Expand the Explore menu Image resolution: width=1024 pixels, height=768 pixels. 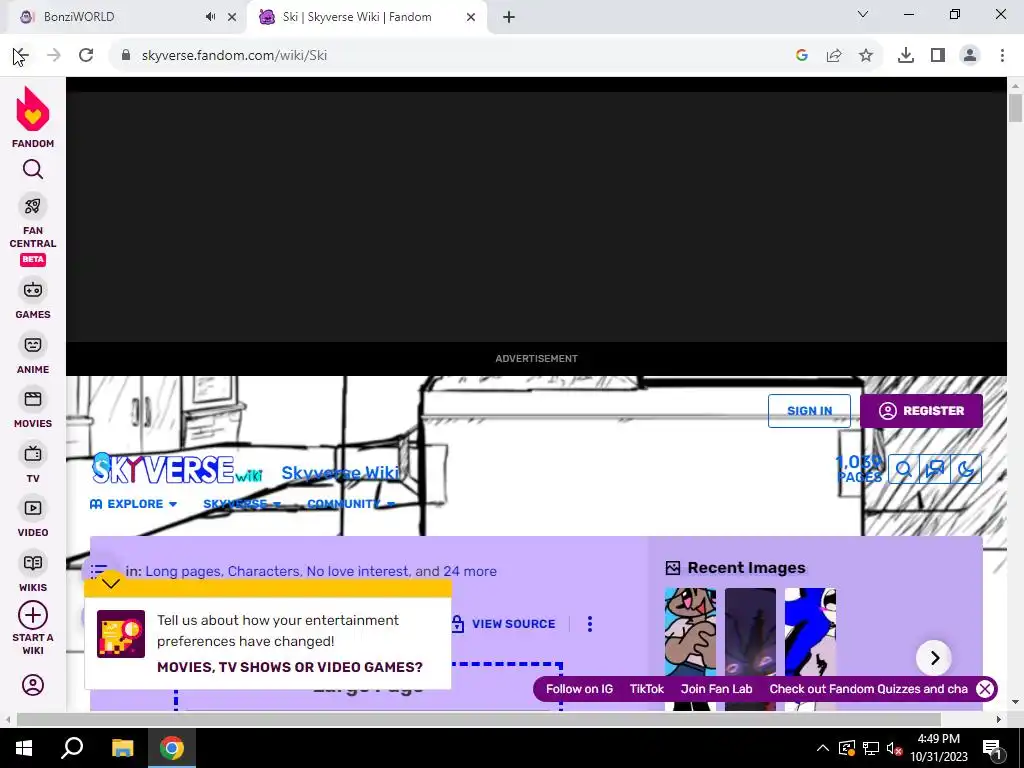[134, 504]
